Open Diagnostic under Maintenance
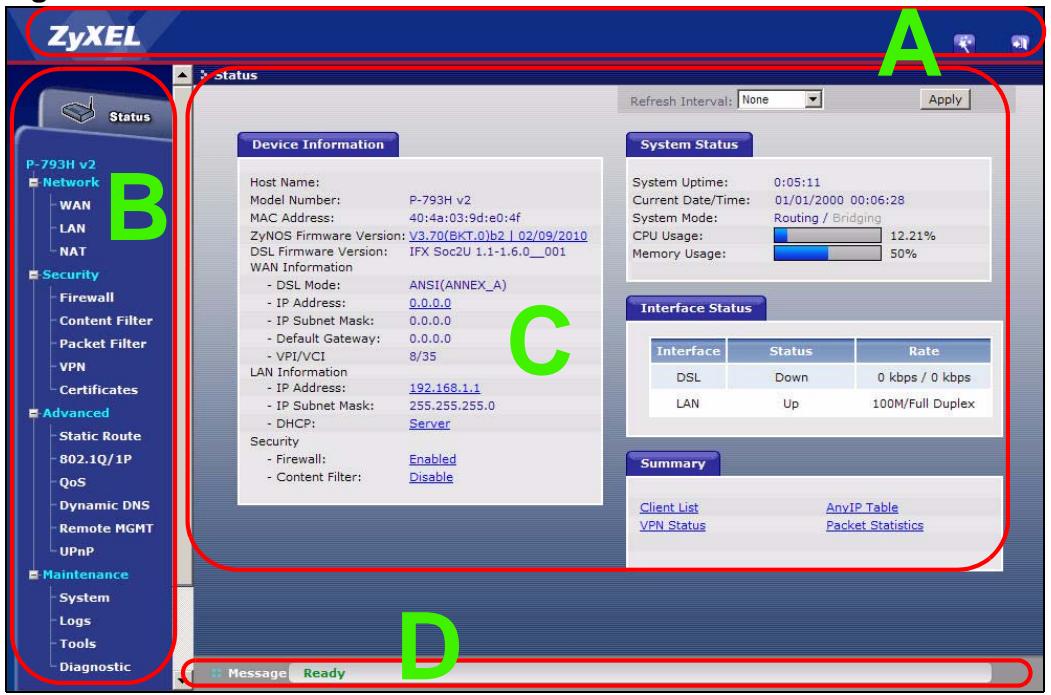 click(x=95, y=668)
